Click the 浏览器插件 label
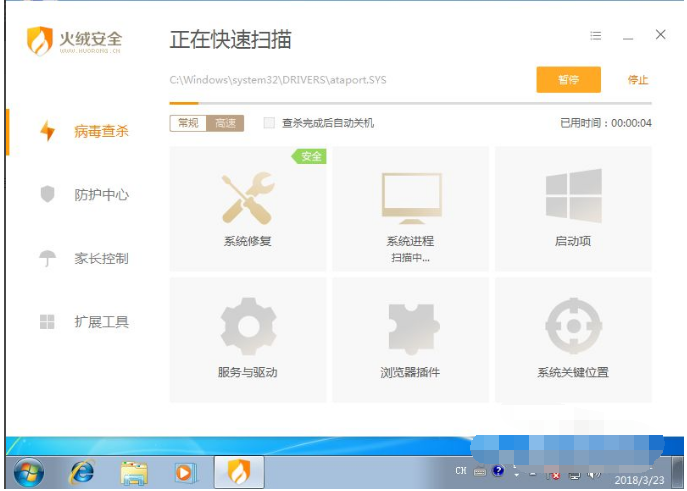687x491 pixels. point(410,372)
